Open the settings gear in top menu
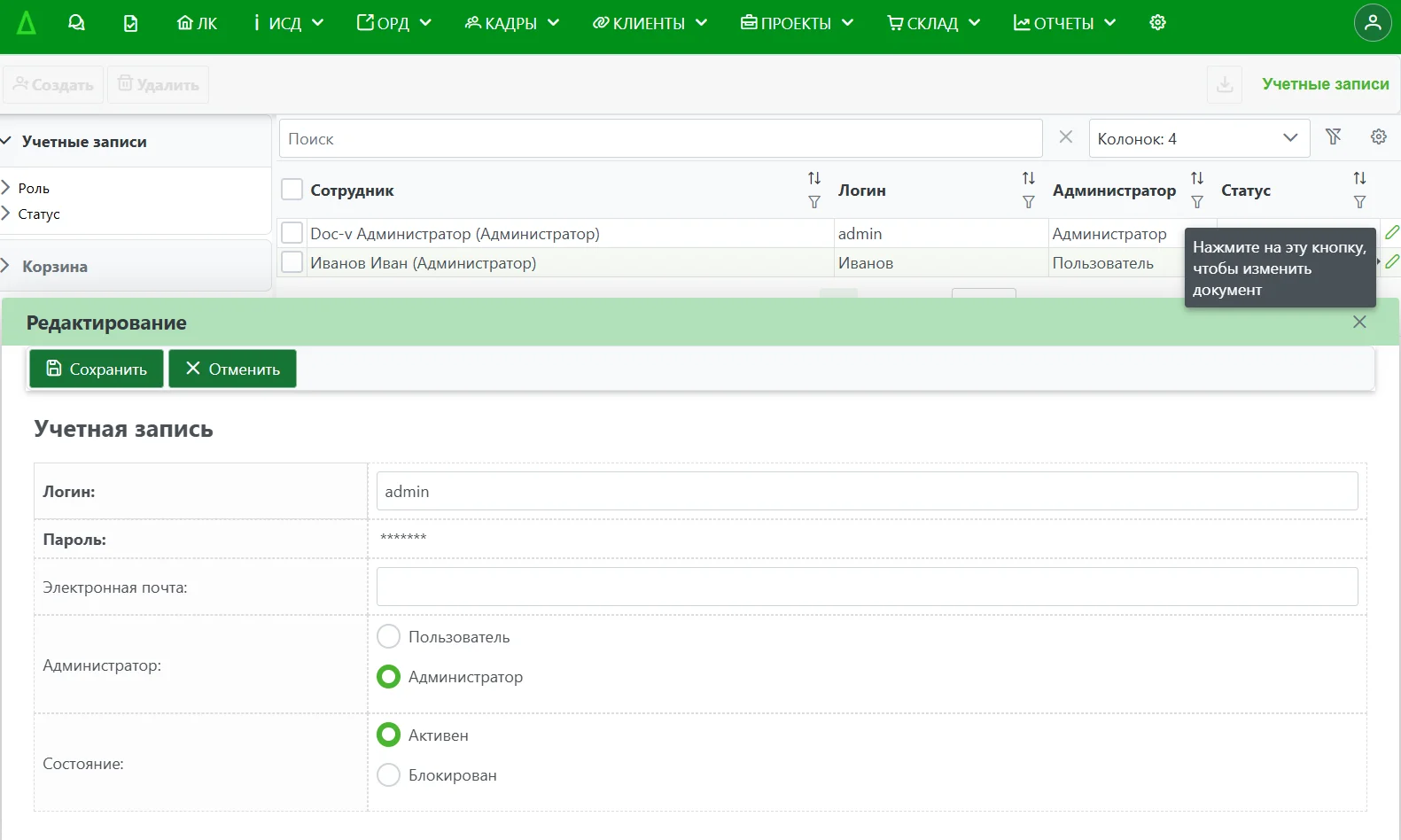The height and width of the screenshot is (840, 1401). tap(1157, 23)
